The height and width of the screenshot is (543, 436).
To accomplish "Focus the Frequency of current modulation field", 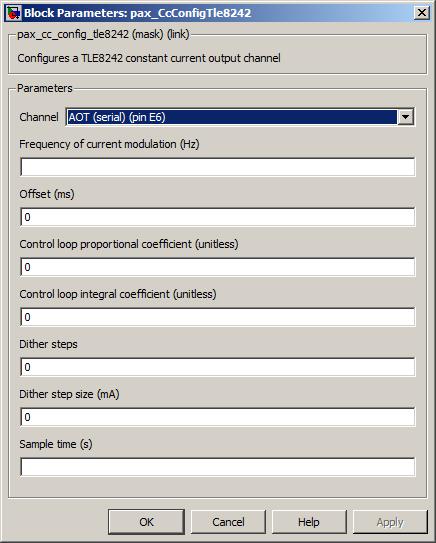I will (x=217, y=167).
